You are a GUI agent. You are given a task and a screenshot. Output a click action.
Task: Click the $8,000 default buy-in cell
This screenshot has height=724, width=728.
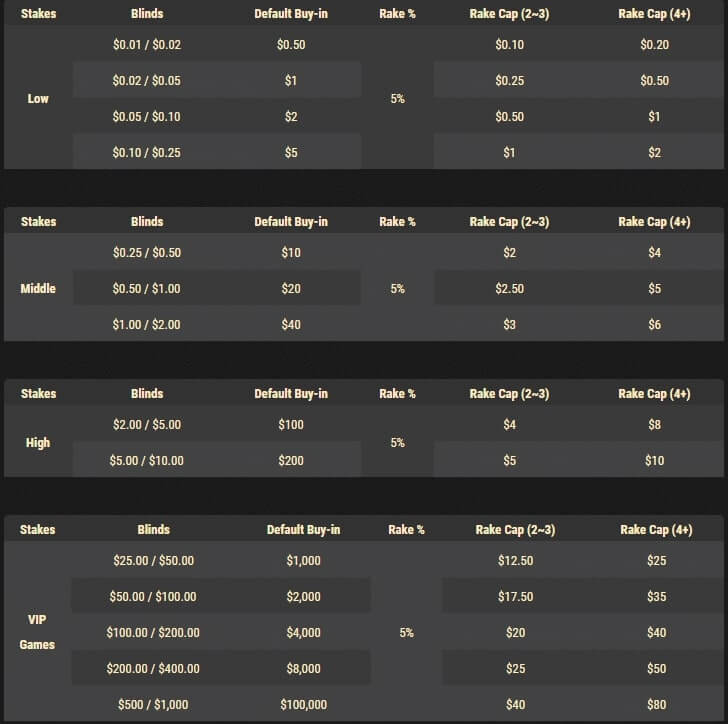coord(304,669)
